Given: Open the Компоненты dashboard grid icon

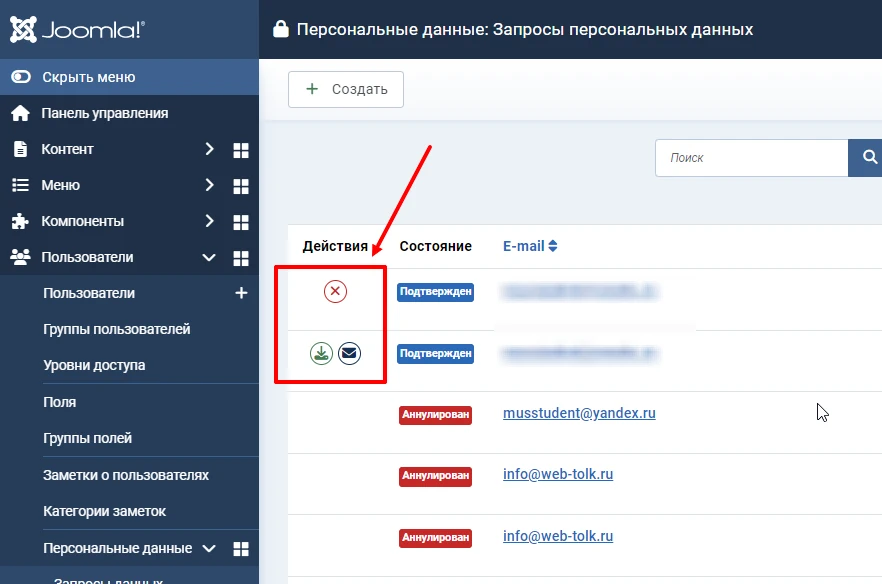Looking at the screenshot, I should tap(241, 222).
